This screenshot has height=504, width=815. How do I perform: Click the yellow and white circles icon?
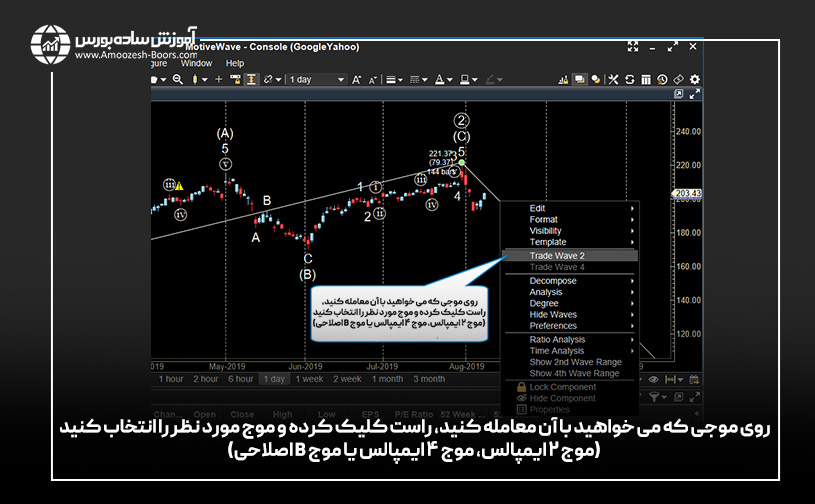coord(596,79)
